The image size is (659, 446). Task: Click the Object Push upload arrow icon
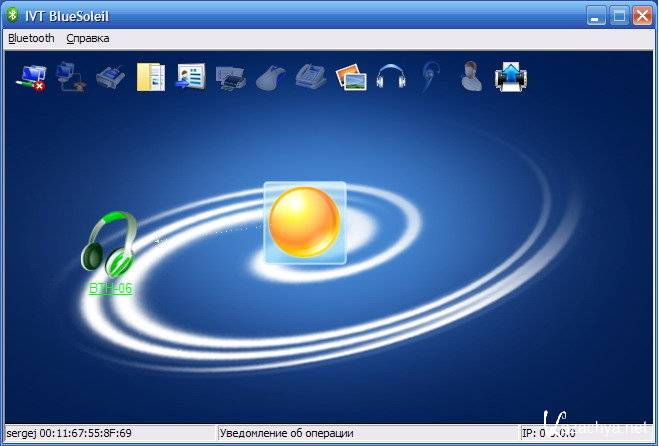pos(511,77)
